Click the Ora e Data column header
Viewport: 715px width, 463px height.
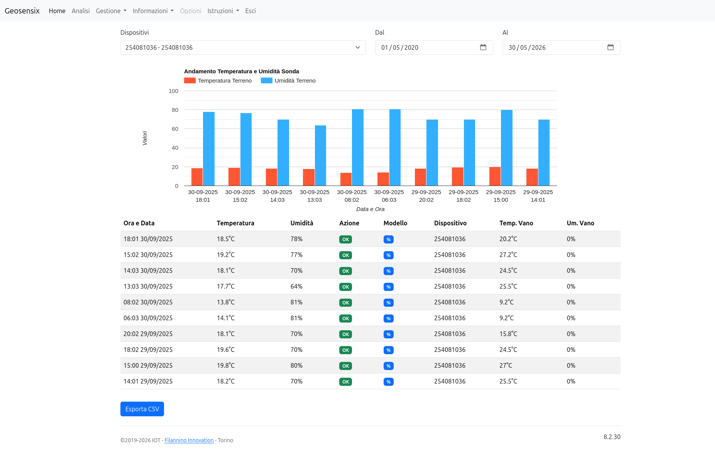(139, 224)
